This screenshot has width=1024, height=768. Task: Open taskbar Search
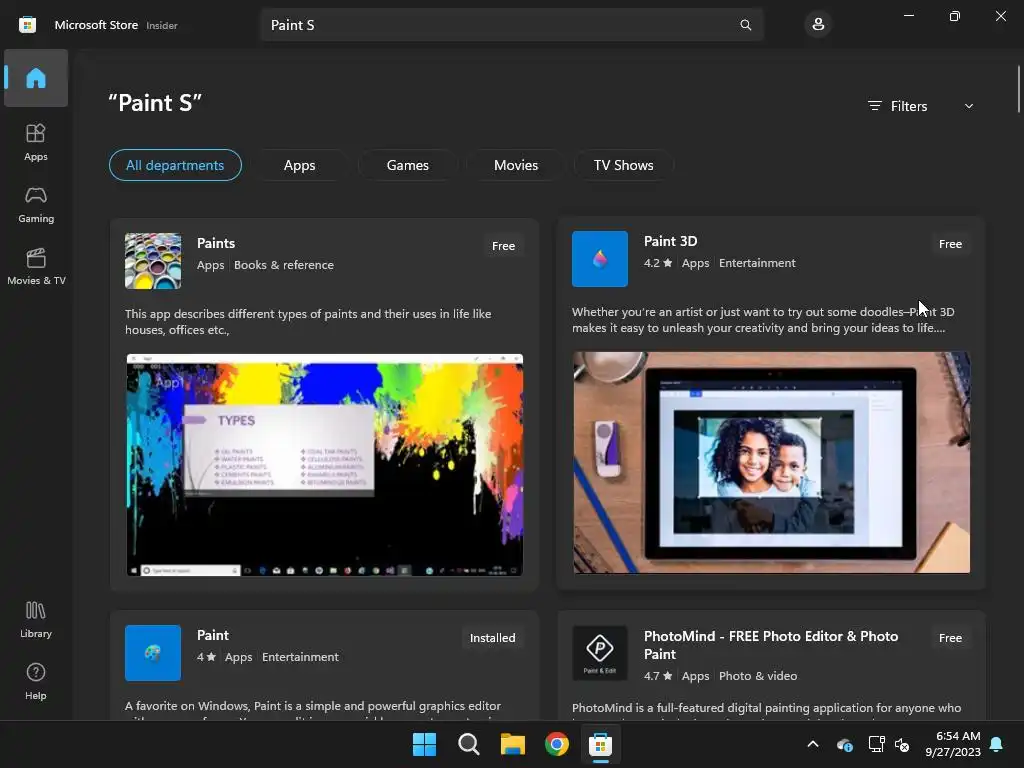(x=469, y=744)
